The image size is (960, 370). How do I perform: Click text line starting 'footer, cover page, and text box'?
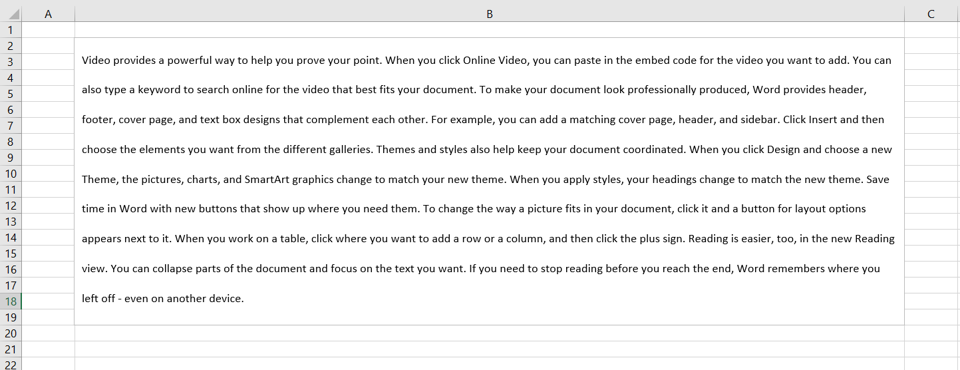(x=482, y=120)
